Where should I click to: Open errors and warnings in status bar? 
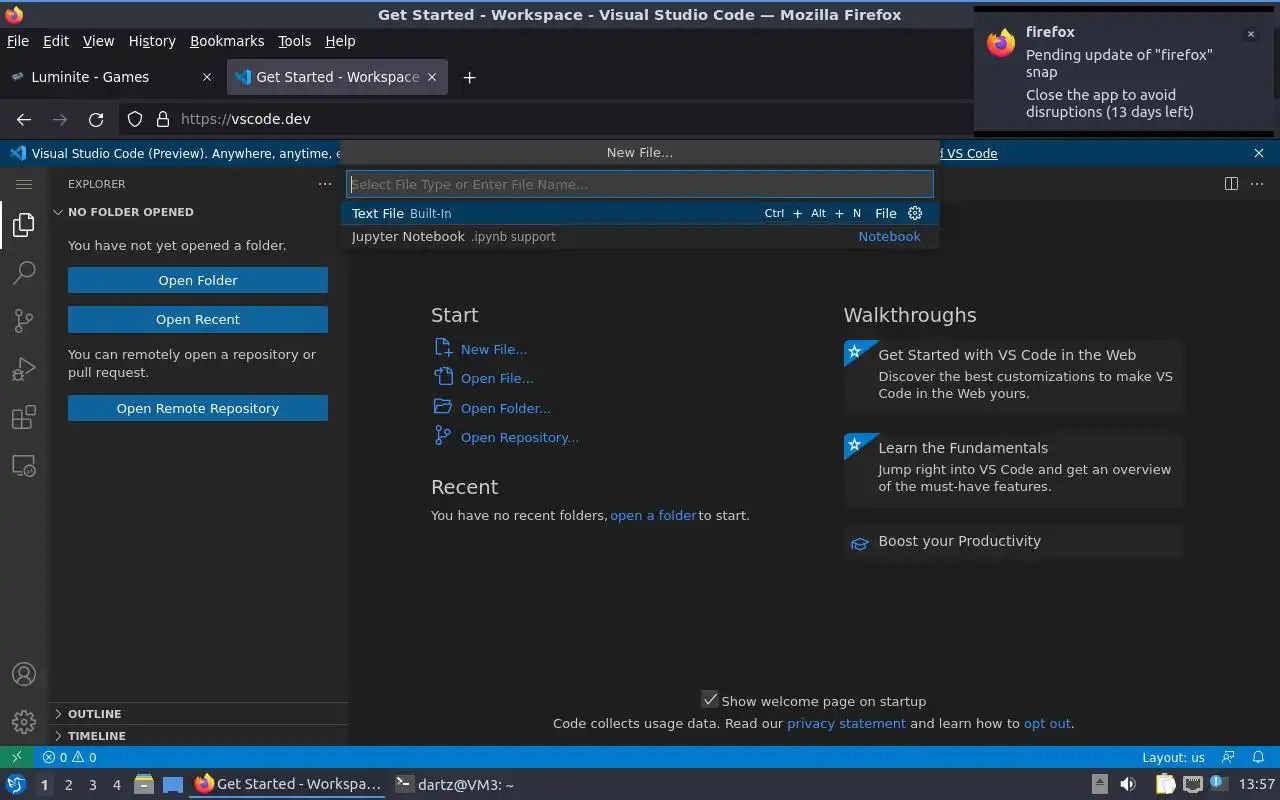[x=69, y=757]
